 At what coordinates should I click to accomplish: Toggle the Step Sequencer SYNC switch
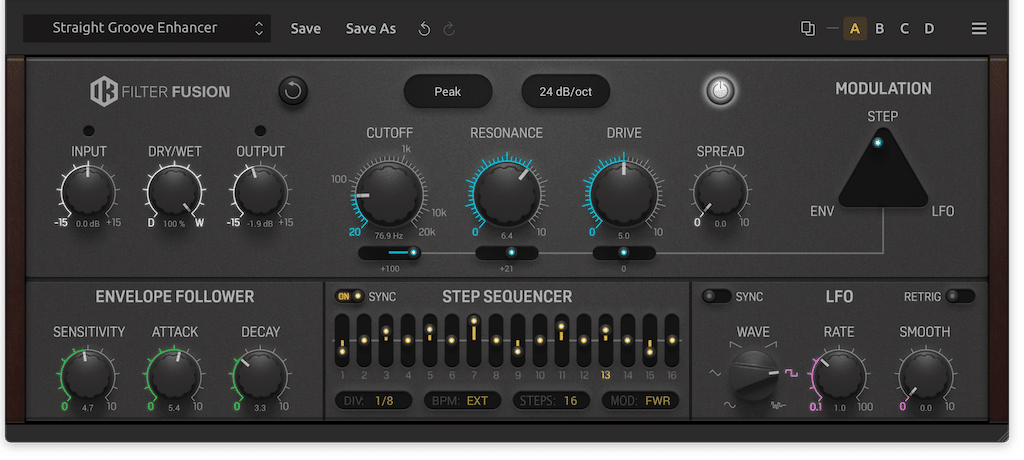[x=349, y=297]
